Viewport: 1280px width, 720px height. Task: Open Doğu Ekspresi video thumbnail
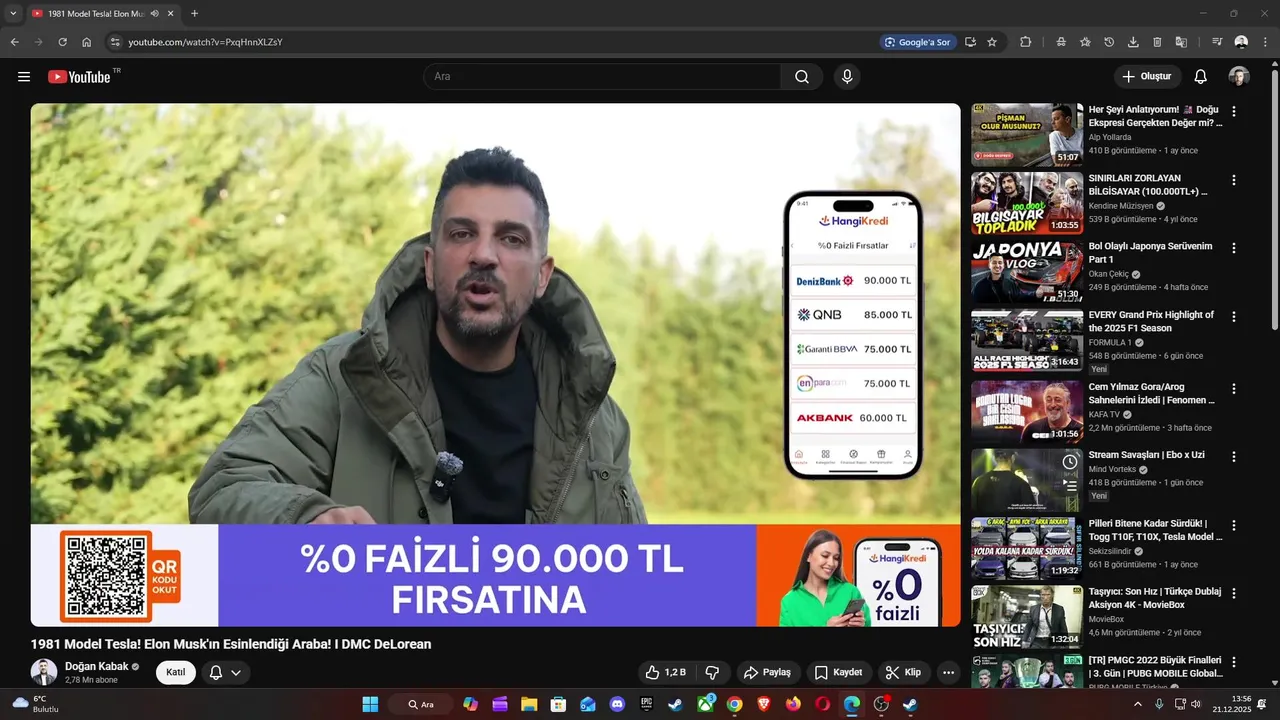[1027, 134]
